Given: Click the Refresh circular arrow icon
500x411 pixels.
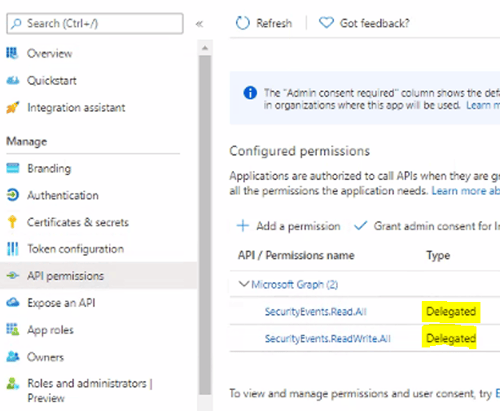Looking at the screenshot, I should [x=242, y=23].
